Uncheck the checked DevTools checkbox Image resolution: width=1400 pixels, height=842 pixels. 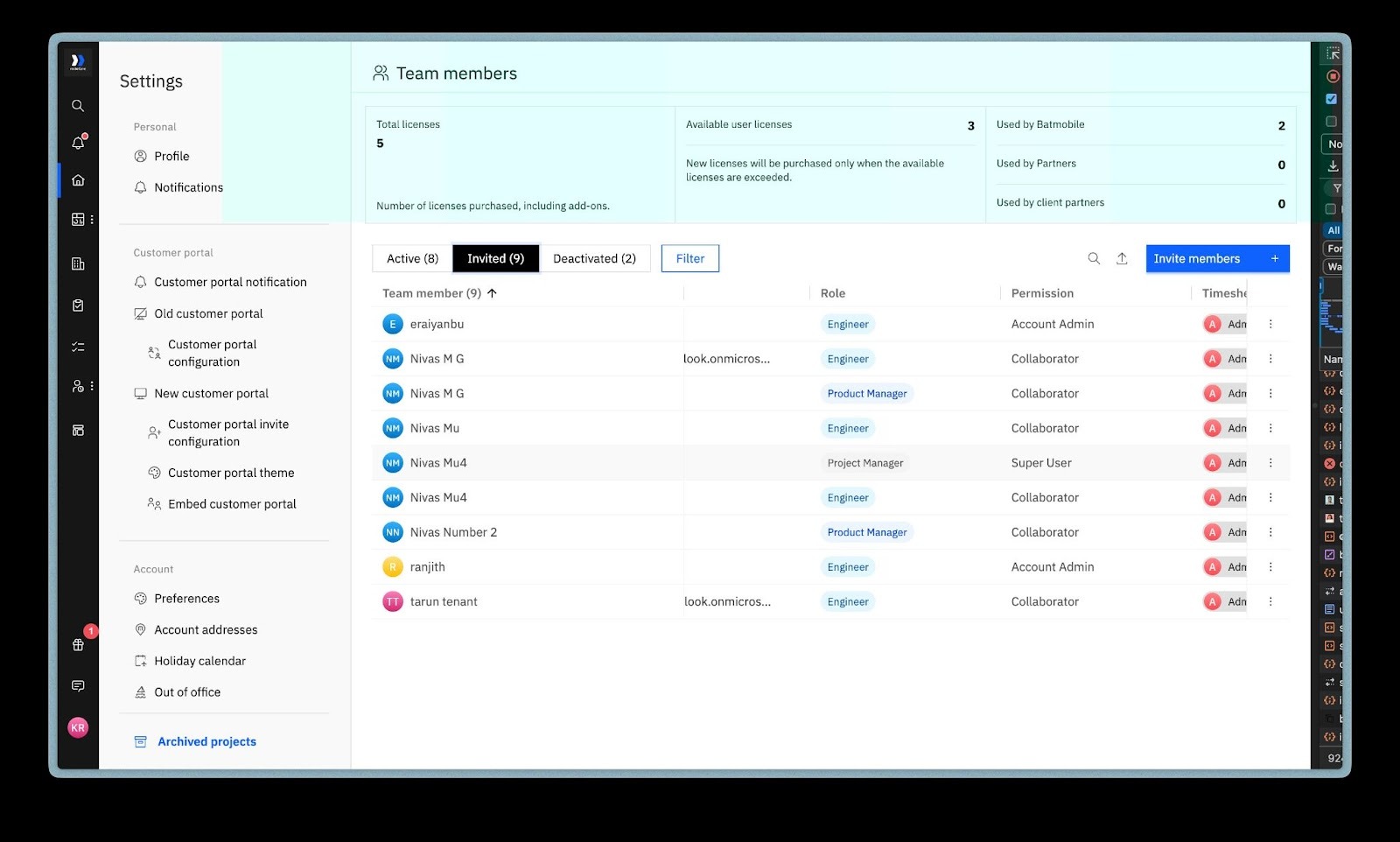coord(1331,99)
